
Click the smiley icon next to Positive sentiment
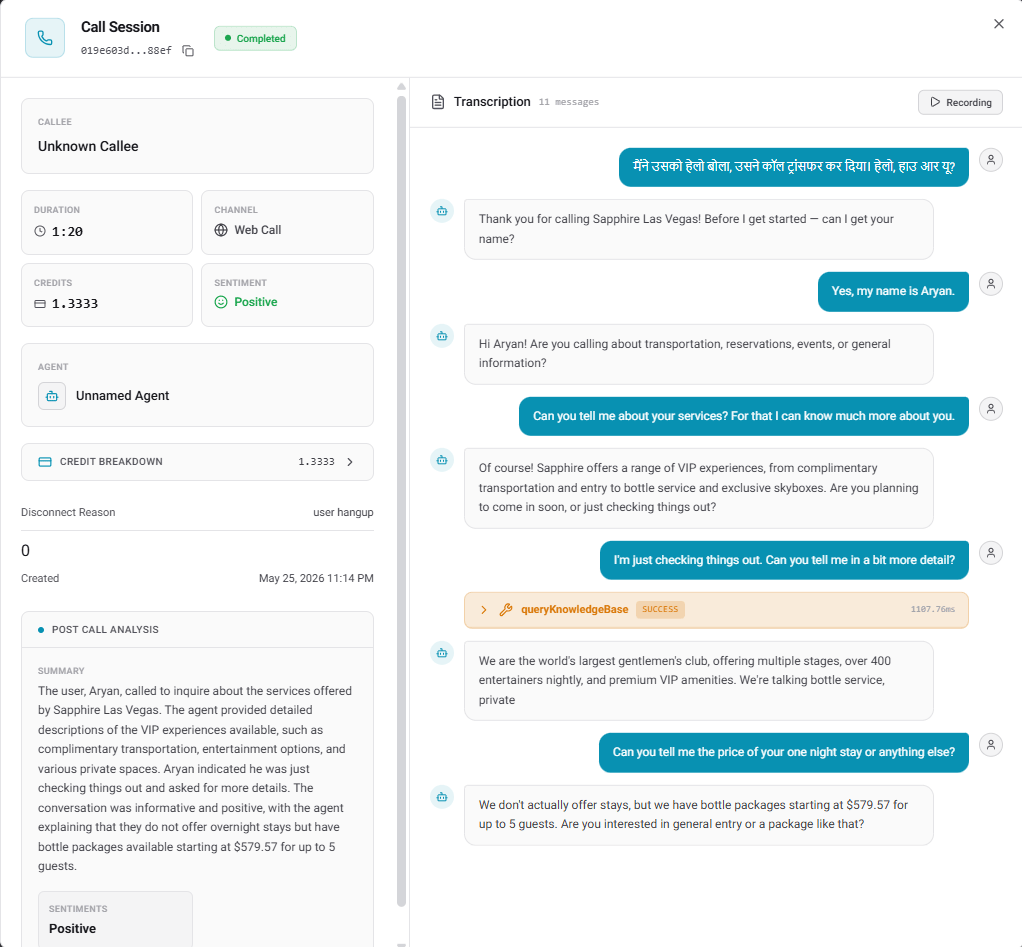pyautogui.click(x=221, y=302)
